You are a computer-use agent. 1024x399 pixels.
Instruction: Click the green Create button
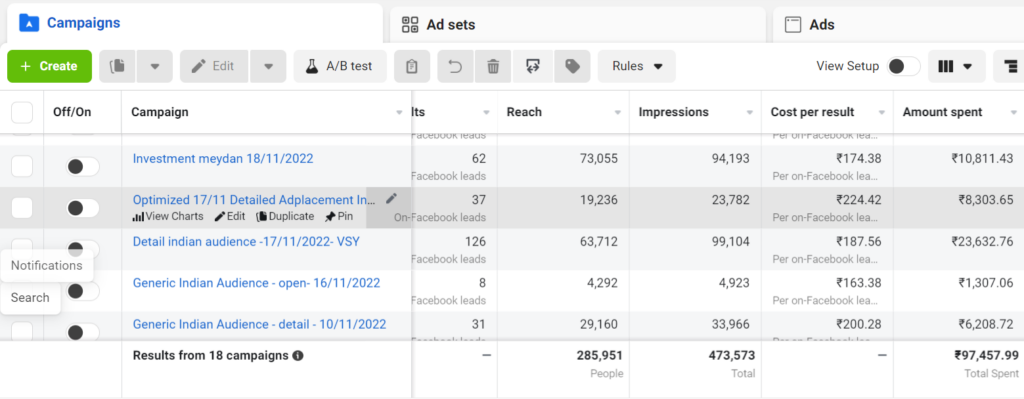pos(50,67)
